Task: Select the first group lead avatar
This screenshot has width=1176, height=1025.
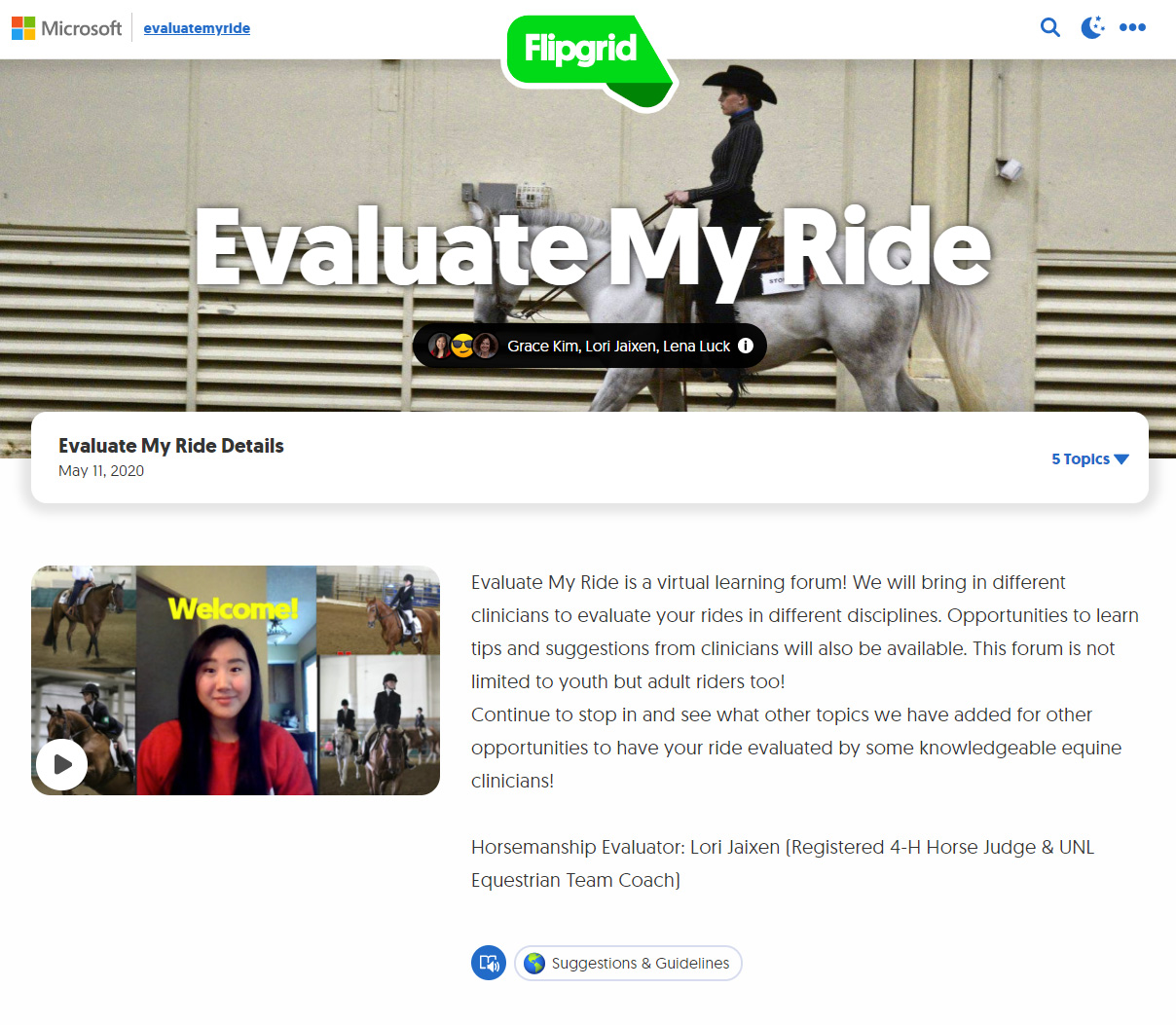Action: click(x=440, y=346)
